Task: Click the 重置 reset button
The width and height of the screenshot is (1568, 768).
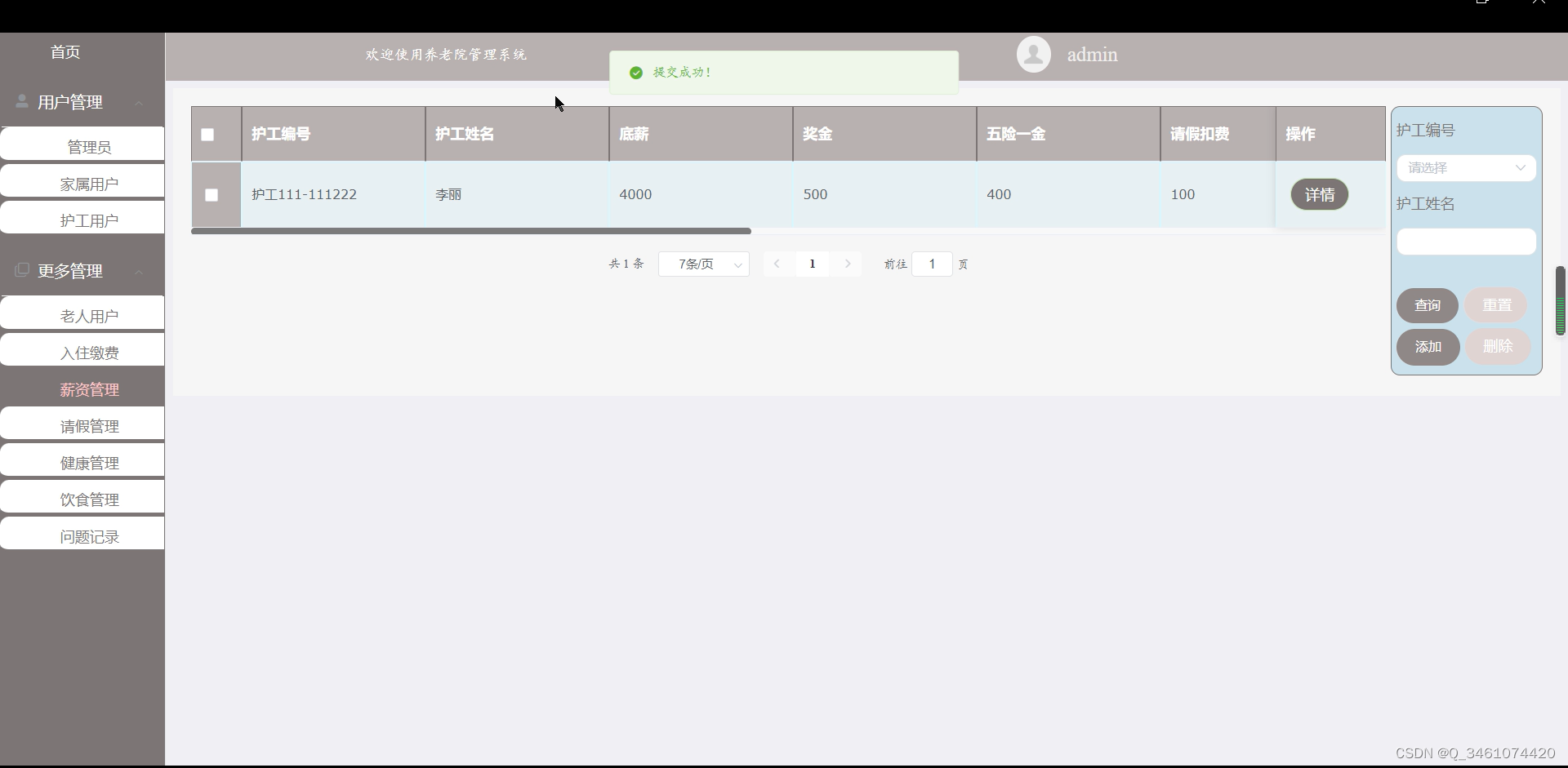Action: (x=1496, y=305)
